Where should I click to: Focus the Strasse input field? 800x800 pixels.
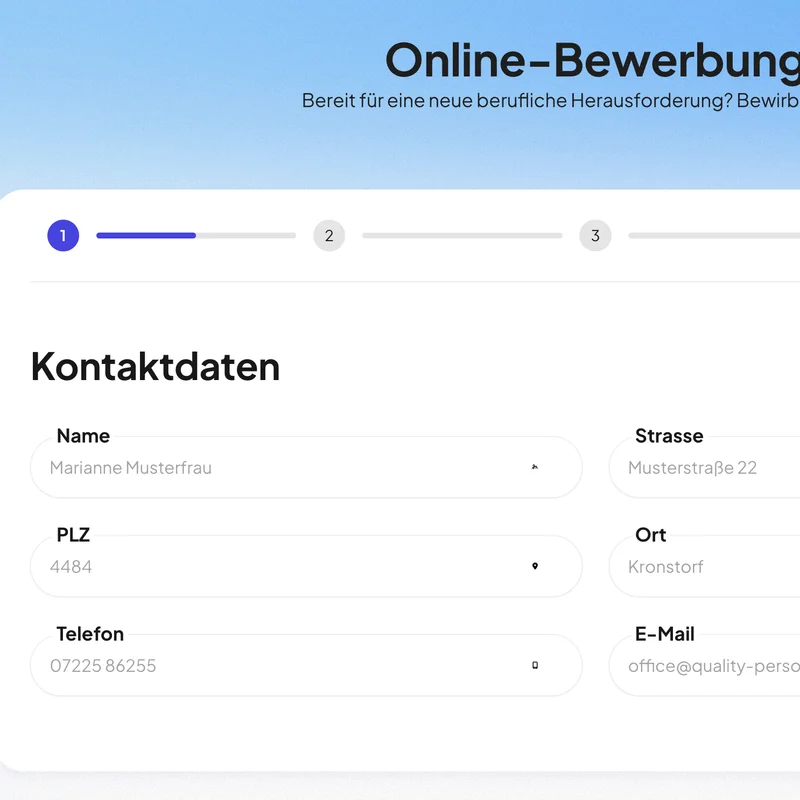click(x=705, y=467)
